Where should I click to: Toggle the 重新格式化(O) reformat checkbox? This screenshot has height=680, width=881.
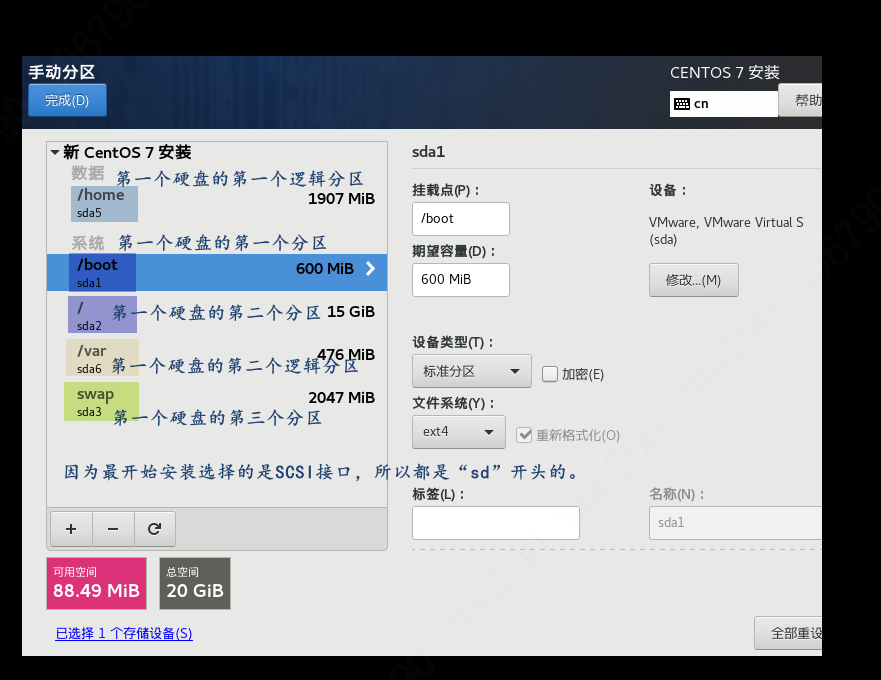point(524,435)
